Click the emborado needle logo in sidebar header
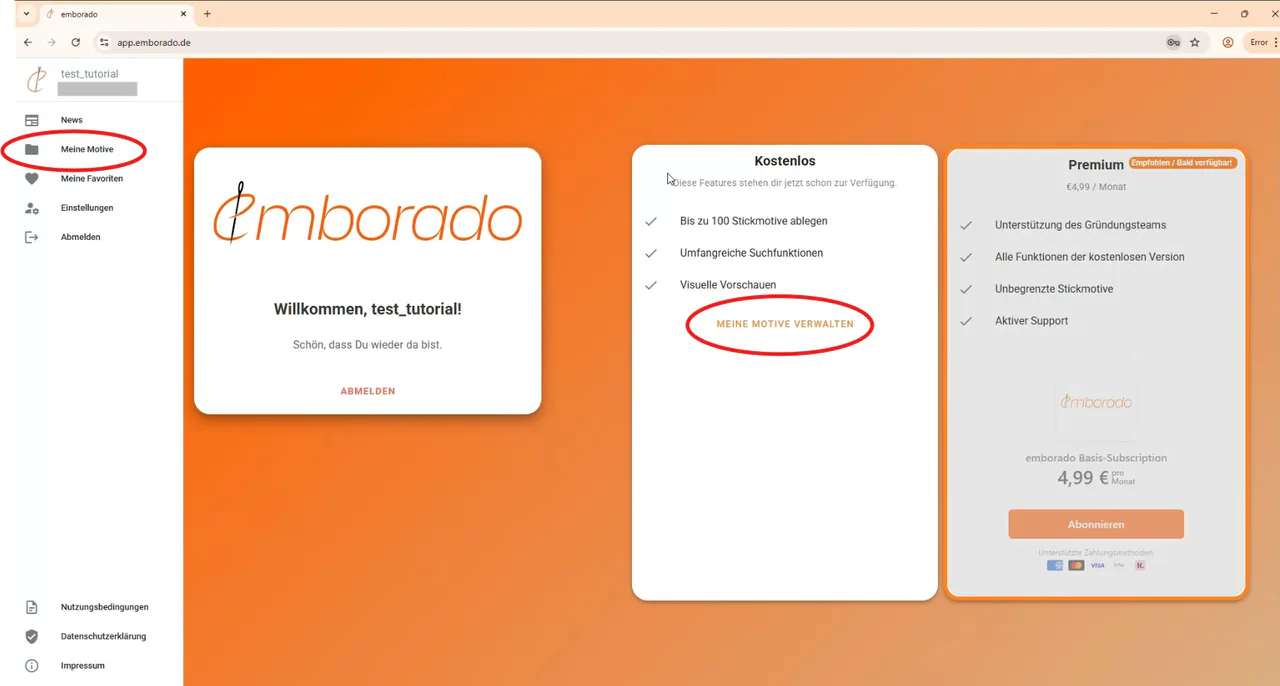This screenshot has width=1280, height=686. coord(36,80)
